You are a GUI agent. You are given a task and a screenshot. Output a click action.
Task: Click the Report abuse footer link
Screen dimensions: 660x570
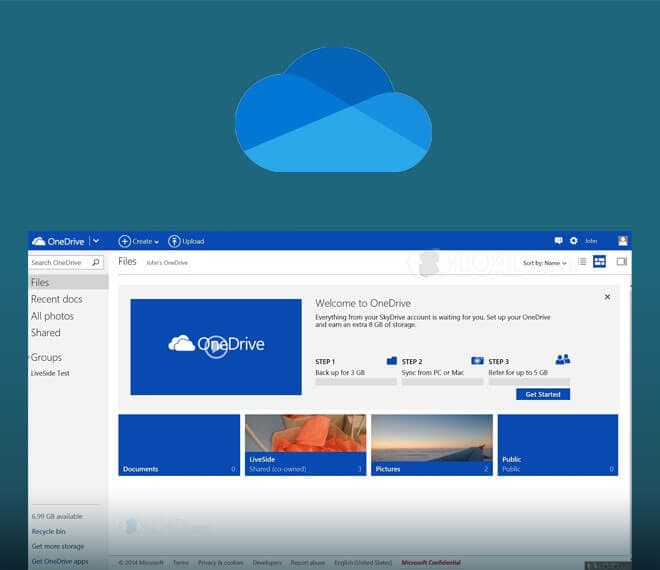(x=308, y=562)
